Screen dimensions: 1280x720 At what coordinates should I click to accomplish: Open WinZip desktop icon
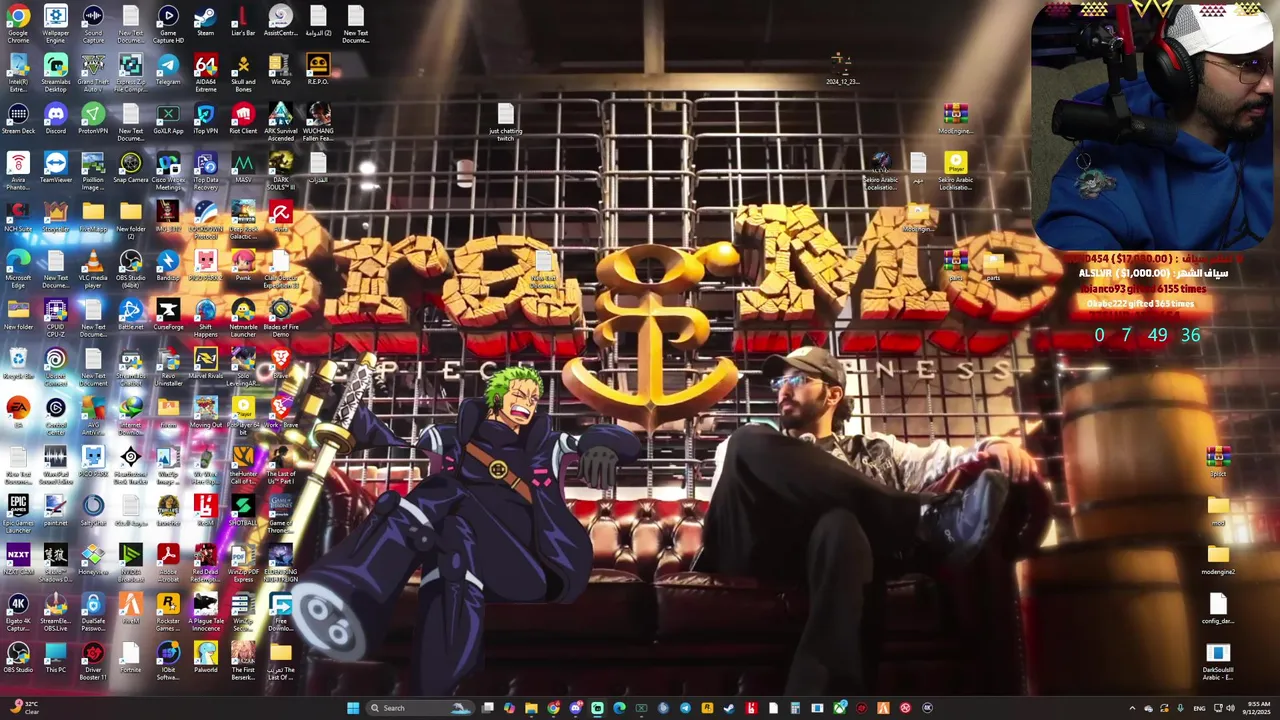[280, 71]
